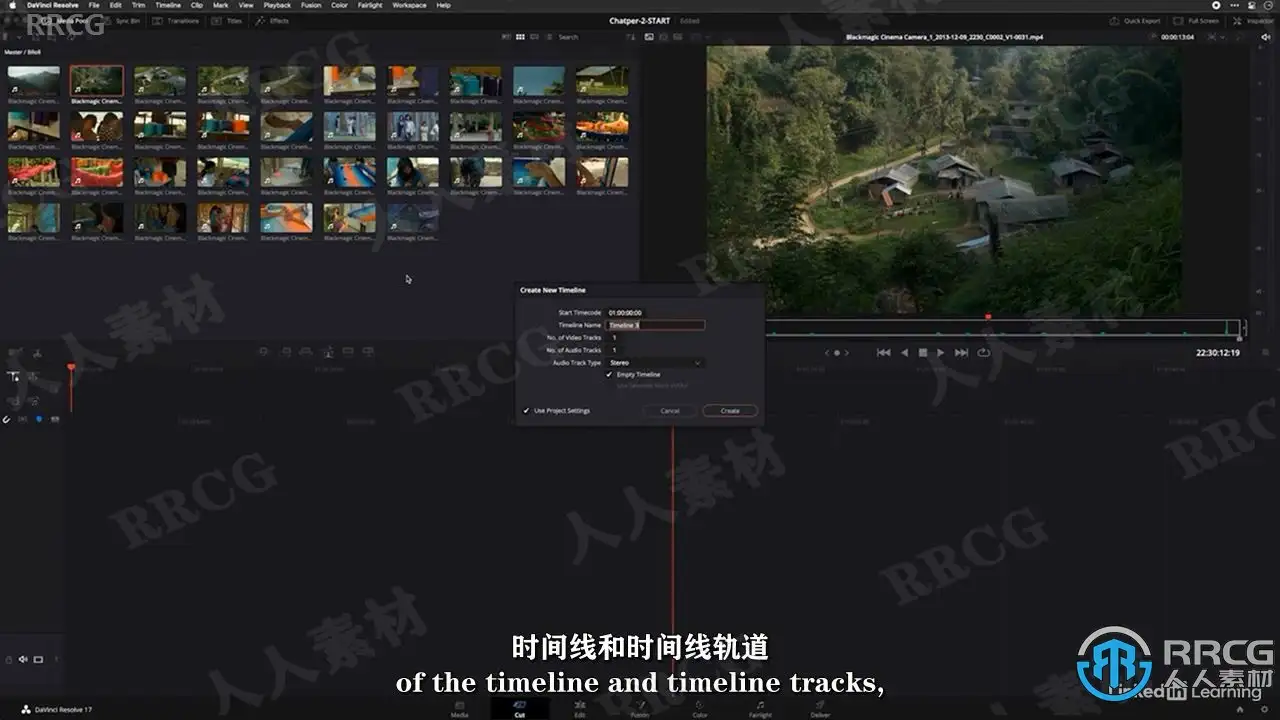The image size is (1280, 720).
Task: Open the Media page
Action: tap(459, 709)
